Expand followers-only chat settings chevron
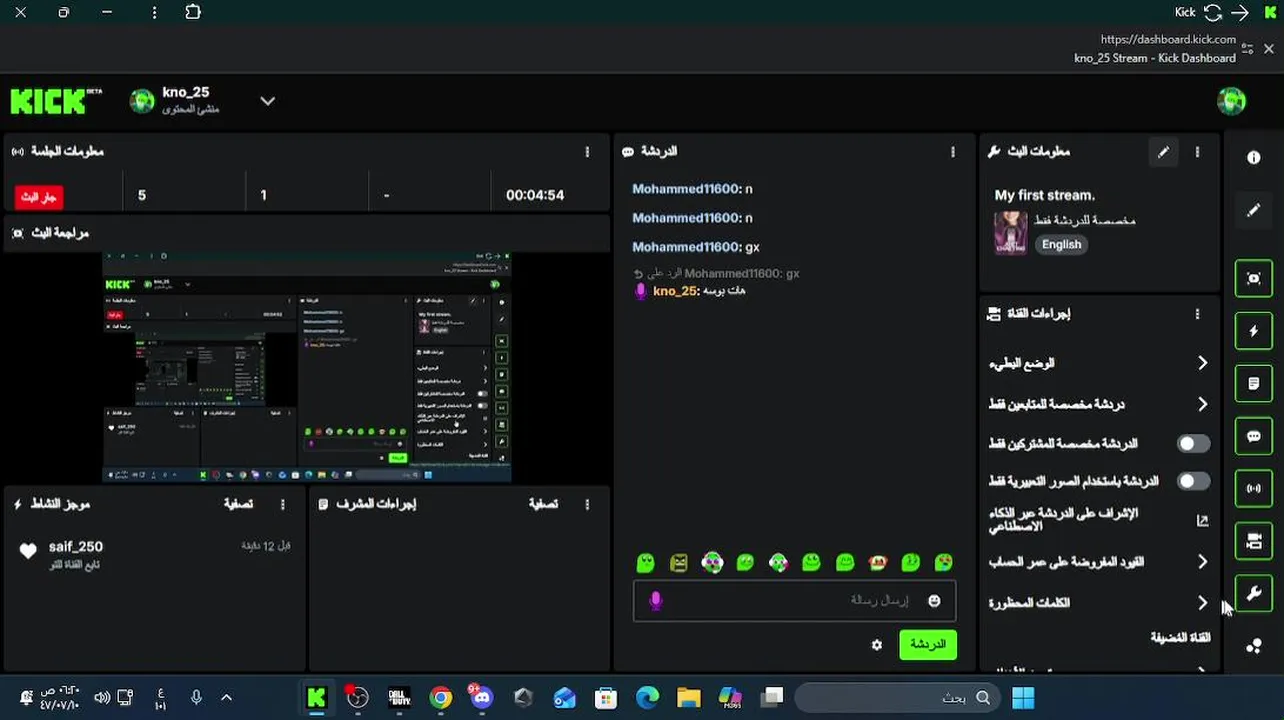This screenshot has width=1284, height=720. coord(1202,404)
